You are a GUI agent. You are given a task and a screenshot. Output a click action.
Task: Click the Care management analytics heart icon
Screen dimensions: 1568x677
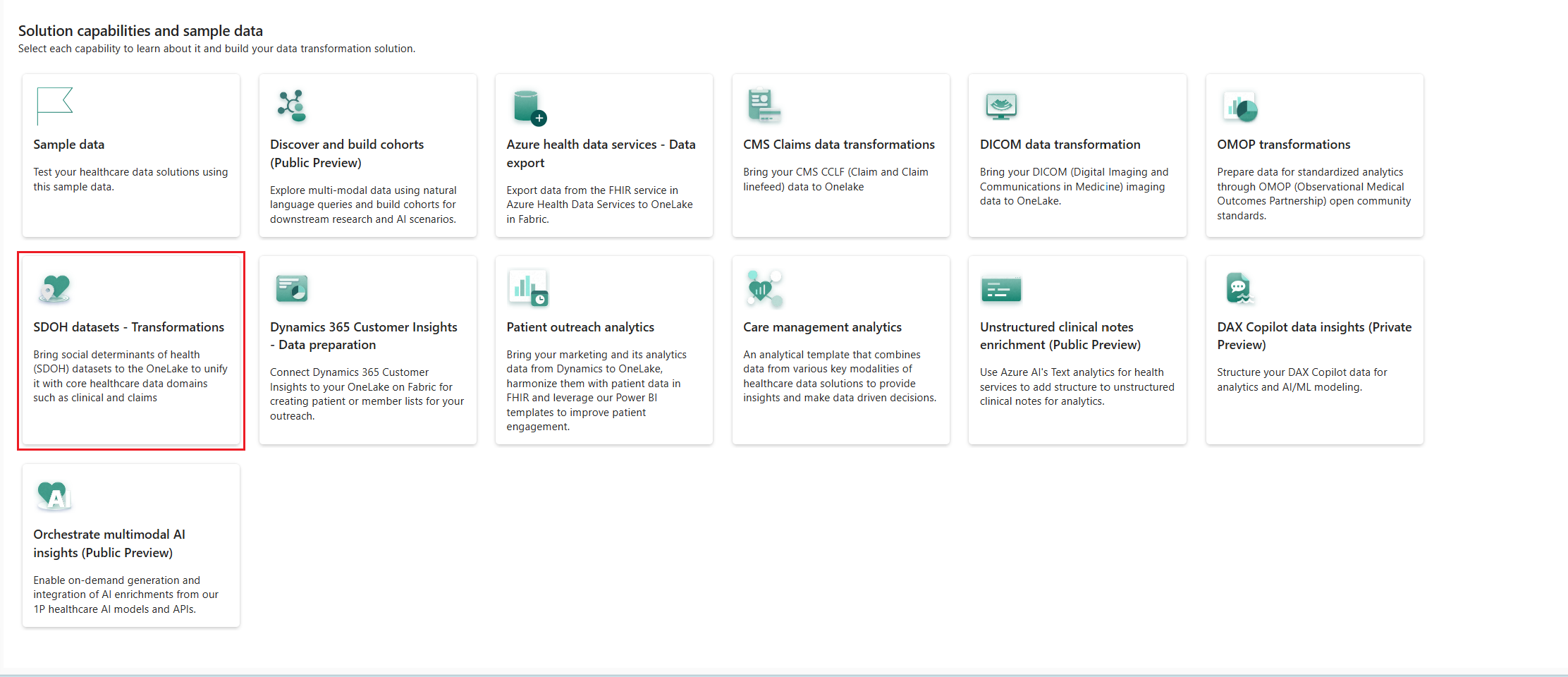pos(764,288)
